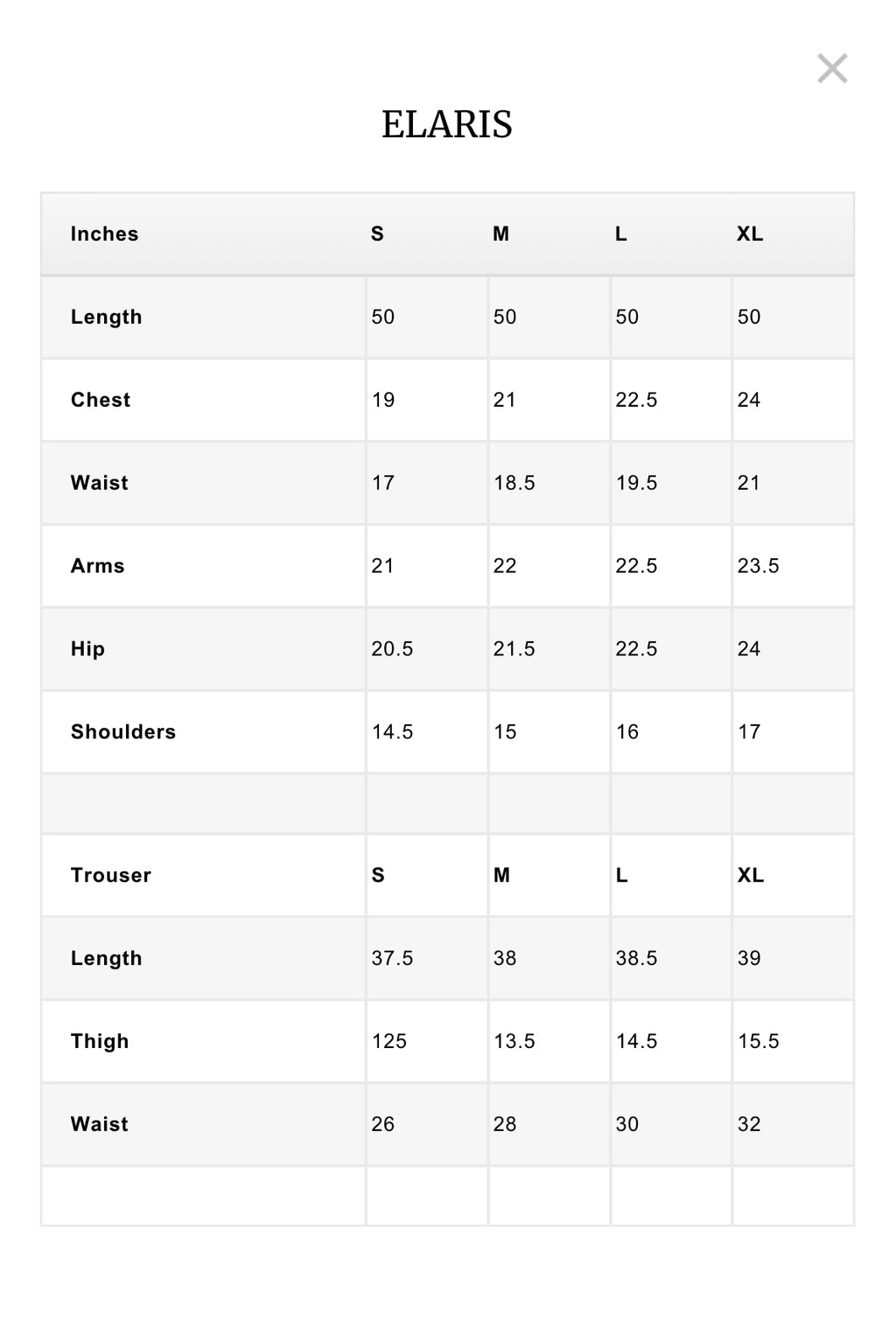Select the top Length value 50 for S
Screen dimensions: 896x1328
click(383, 317)
